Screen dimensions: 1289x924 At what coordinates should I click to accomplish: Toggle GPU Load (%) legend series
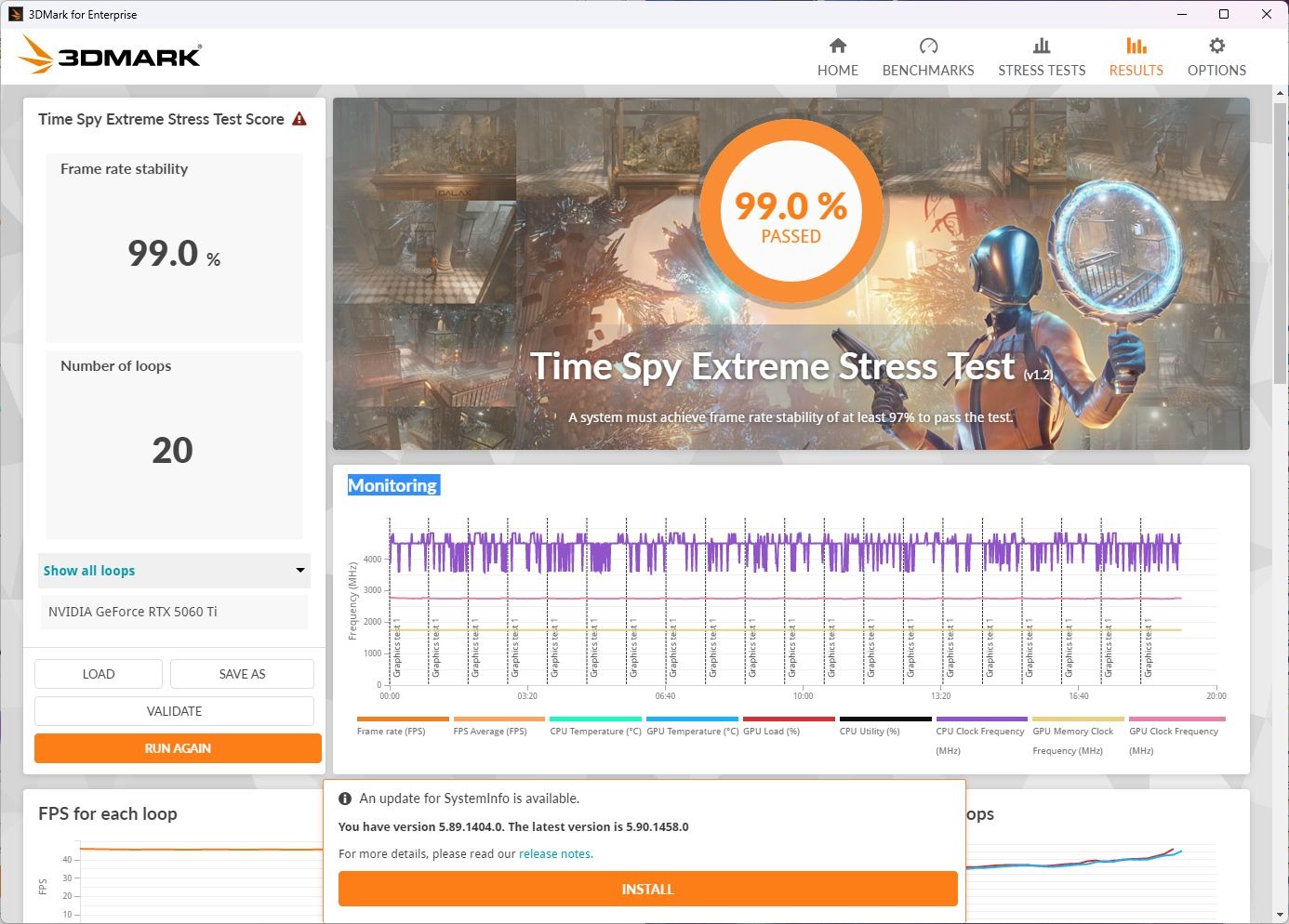(789, 725)
